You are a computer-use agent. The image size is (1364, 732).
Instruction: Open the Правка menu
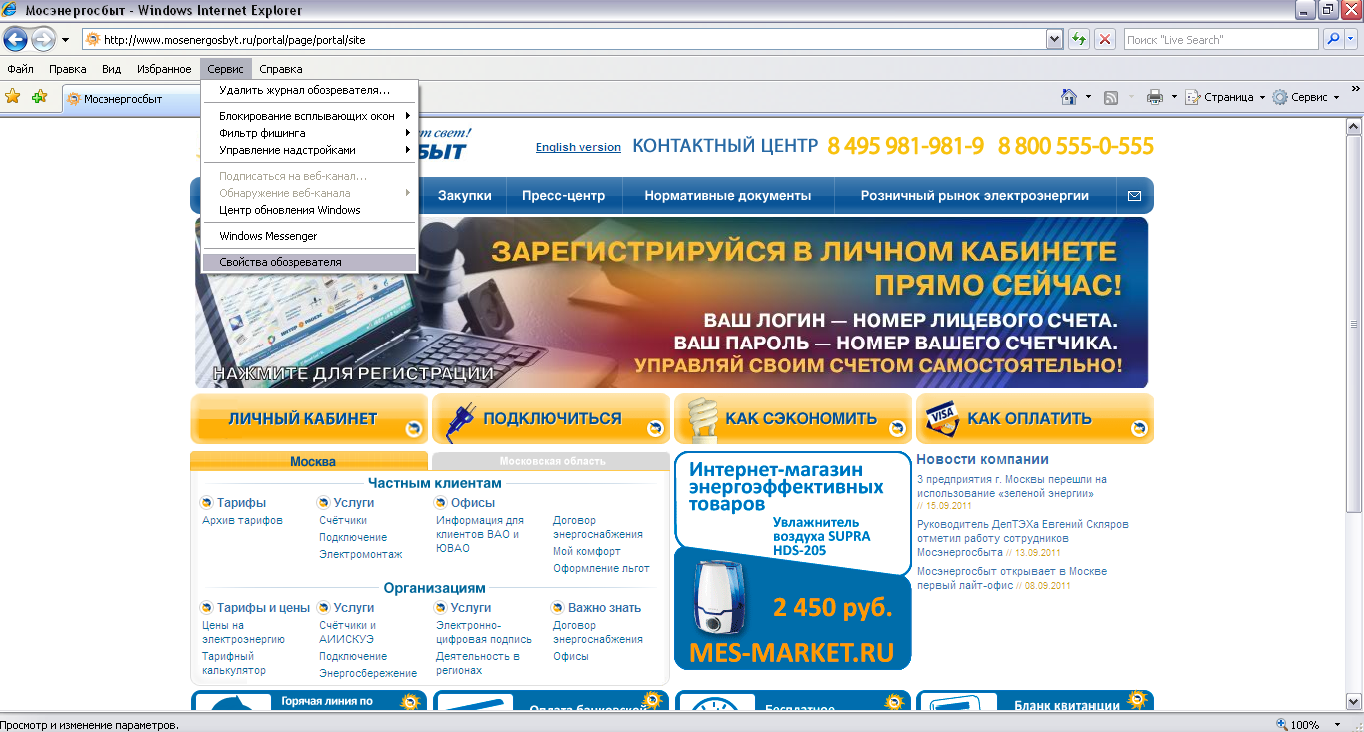coord(67,69)
